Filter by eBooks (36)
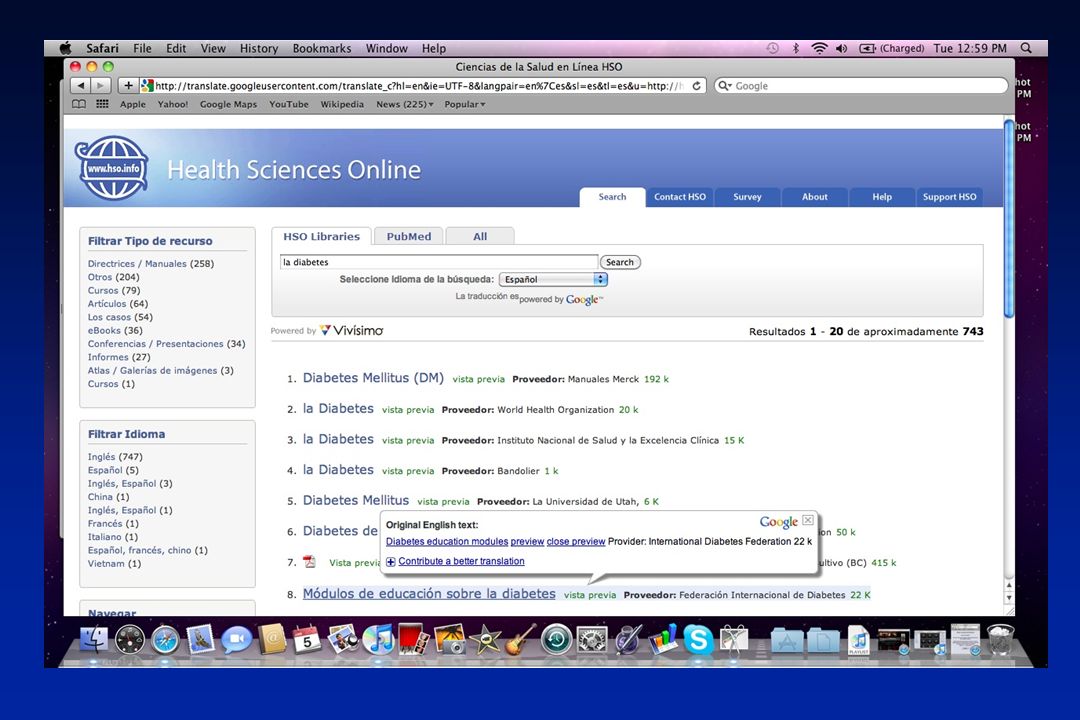1080x720 pixels. coord(115,330)
